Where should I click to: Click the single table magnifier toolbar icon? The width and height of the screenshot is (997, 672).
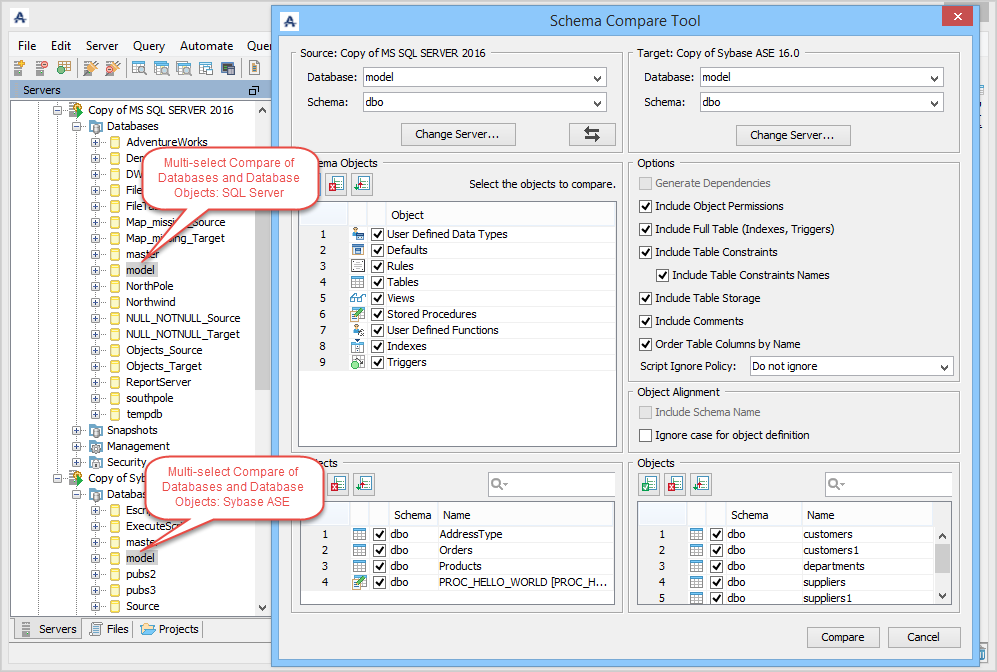139,67
